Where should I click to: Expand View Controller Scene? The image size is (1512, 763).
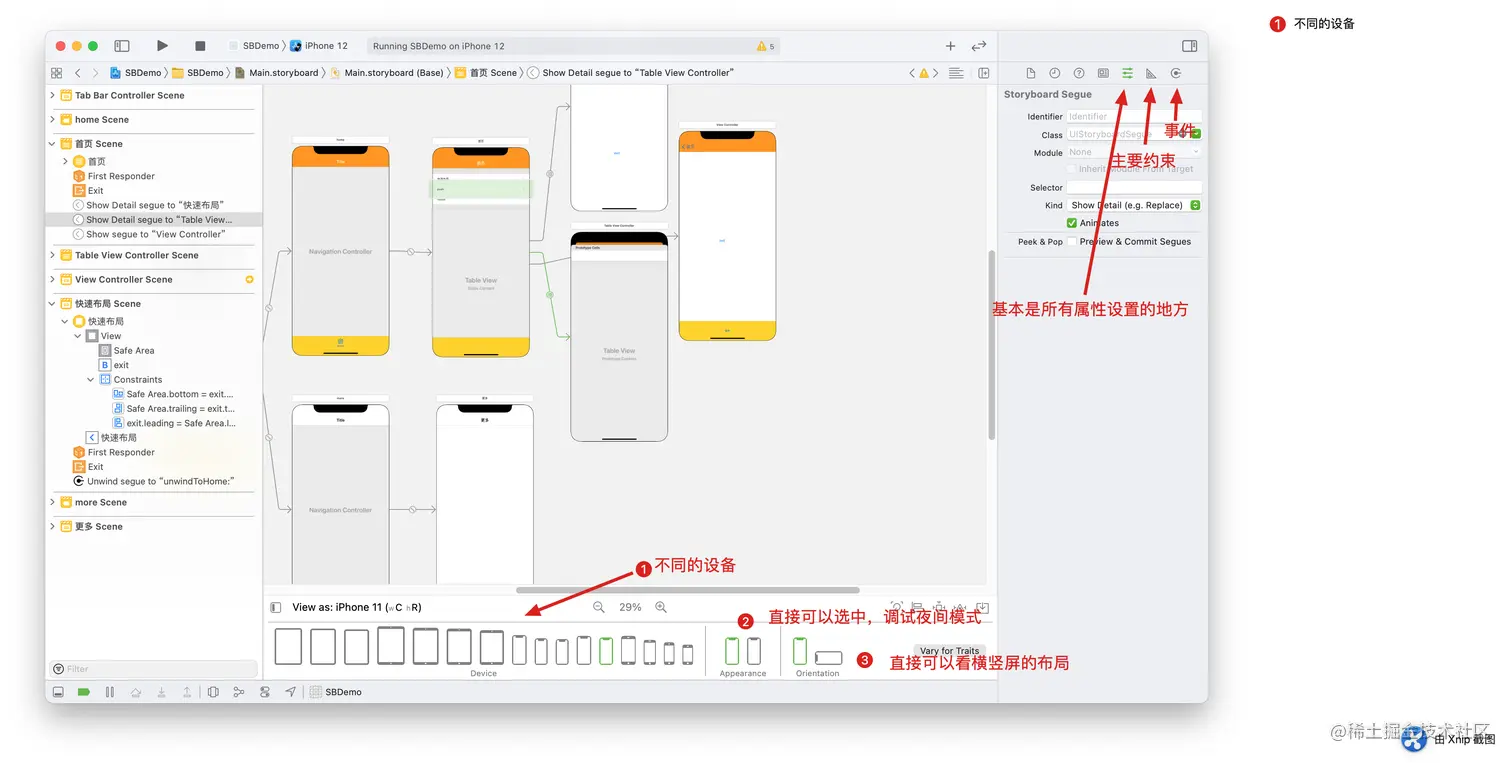click(x=53, y=279)
